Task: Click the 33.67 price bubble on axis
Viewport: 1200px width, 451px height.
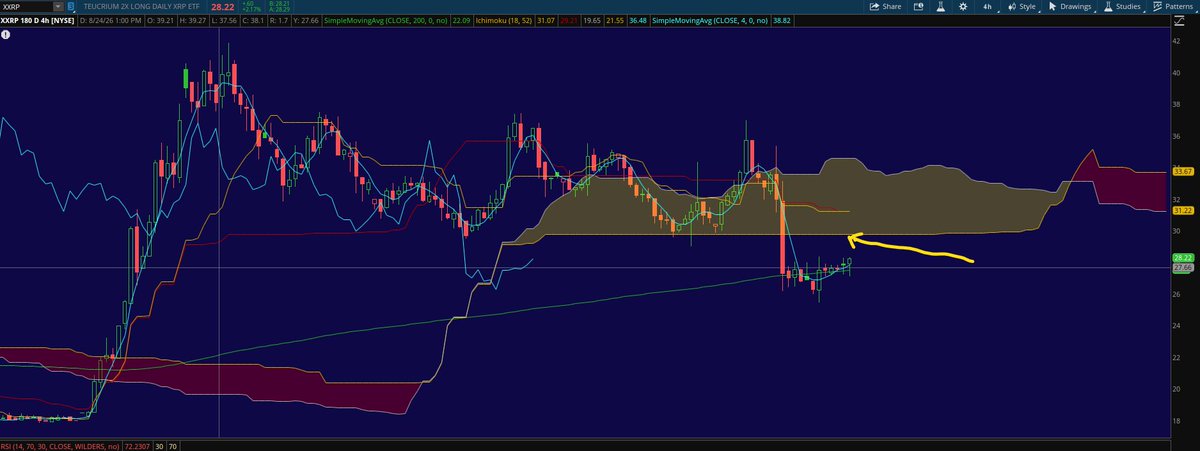Action: click(1185, 172)
